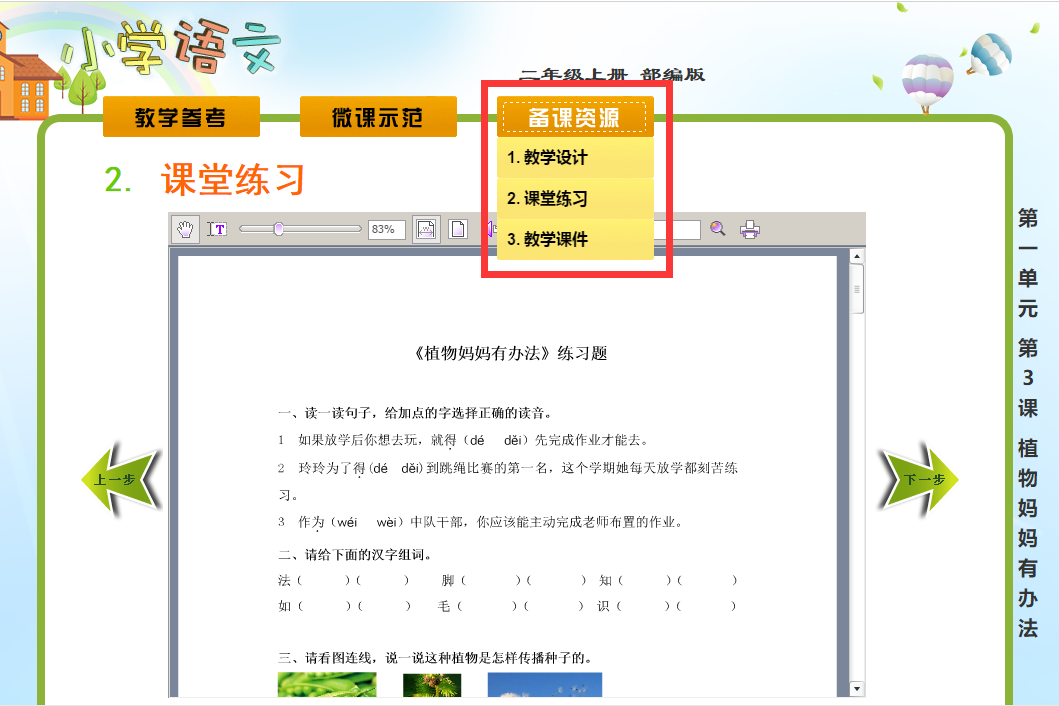
Task: Click the magnifier search icon
Action: tap(717, 229)
